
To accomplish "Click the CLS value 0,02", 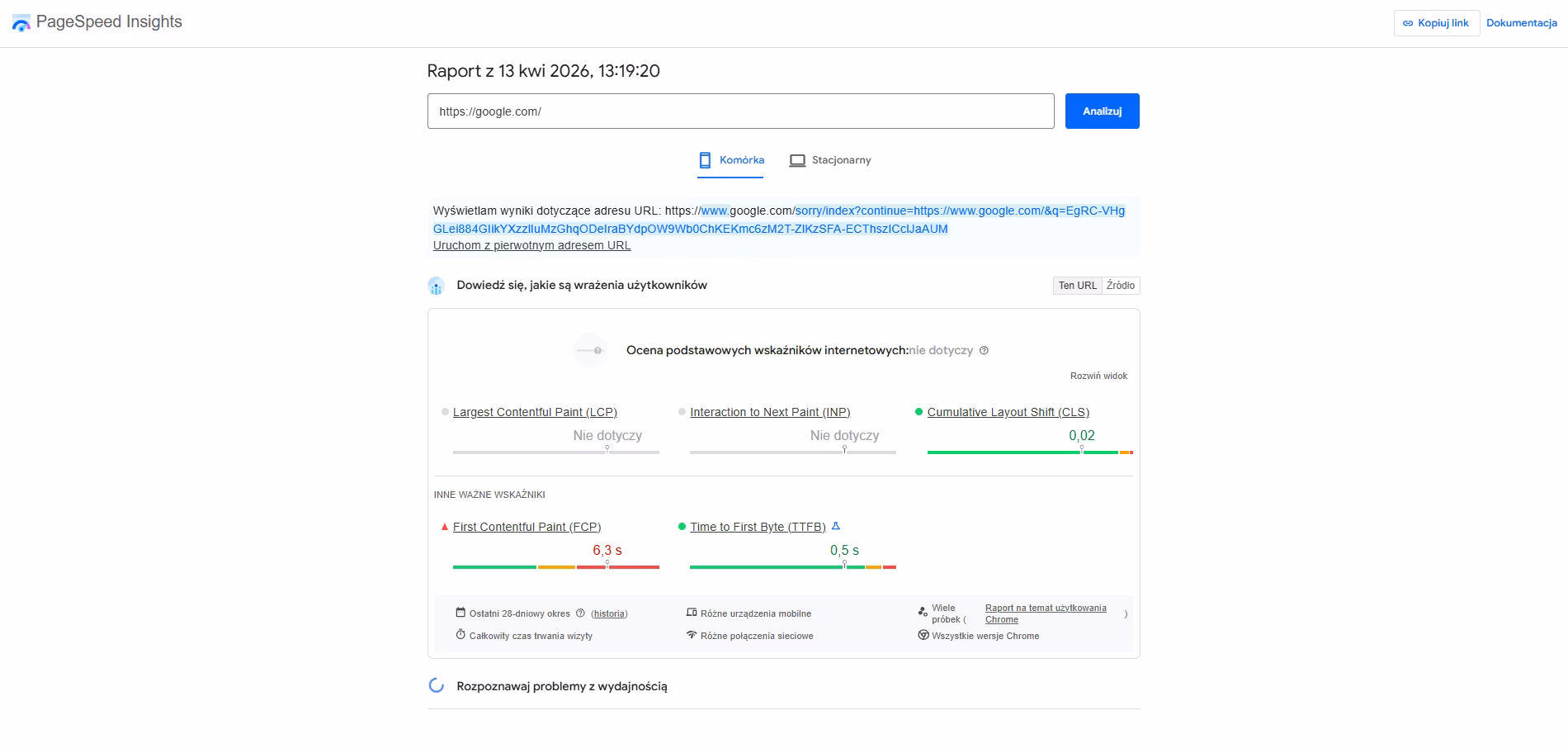I will coord(1082,435).
